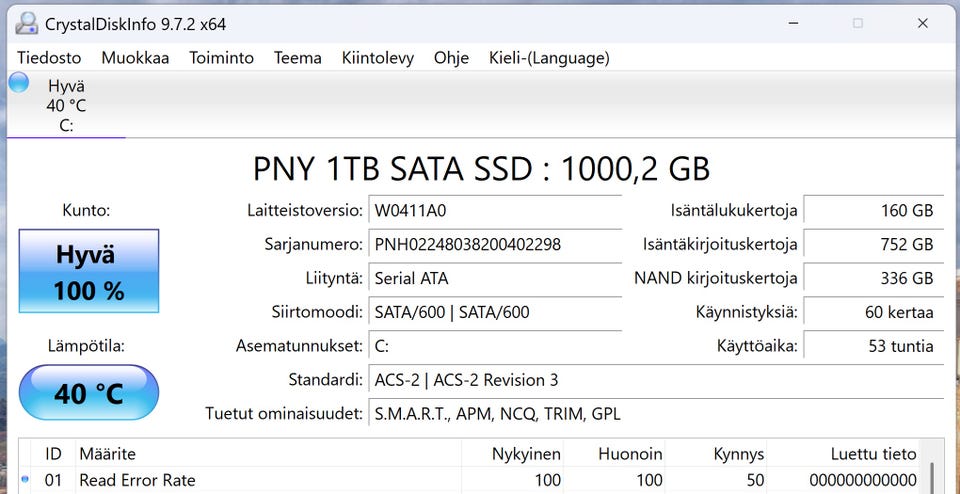Click the CrystalDiskInfo app icon in title bar

point(27,22)
